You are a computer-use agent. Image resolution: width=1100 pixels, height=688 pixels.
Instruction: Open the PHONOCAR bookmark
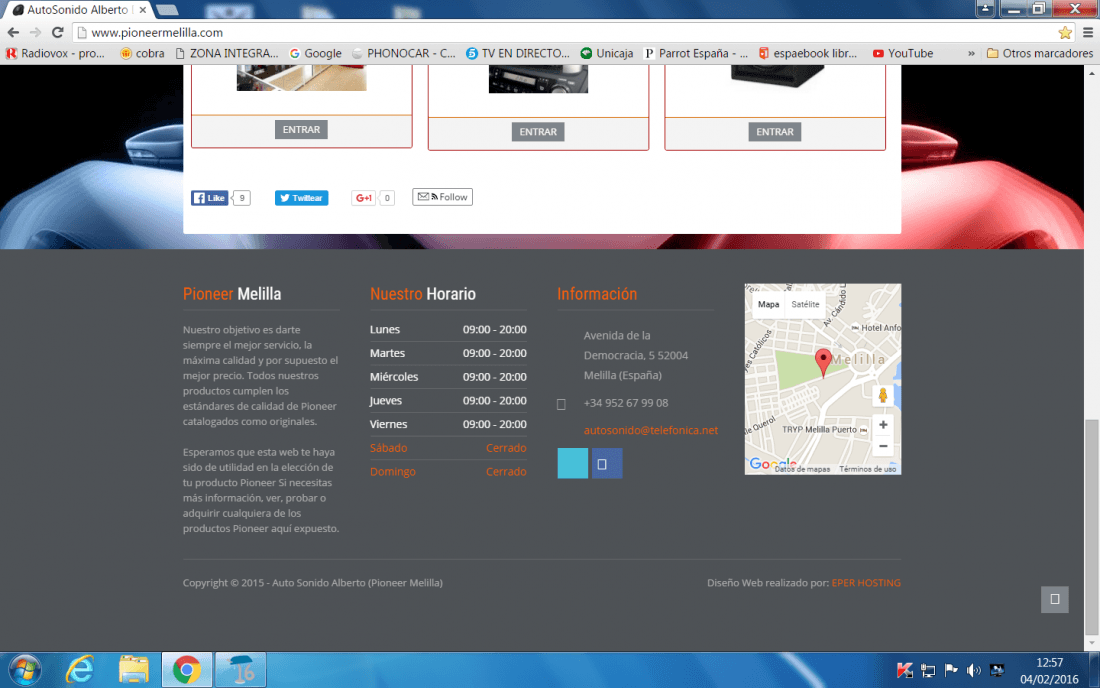[403, 53]
